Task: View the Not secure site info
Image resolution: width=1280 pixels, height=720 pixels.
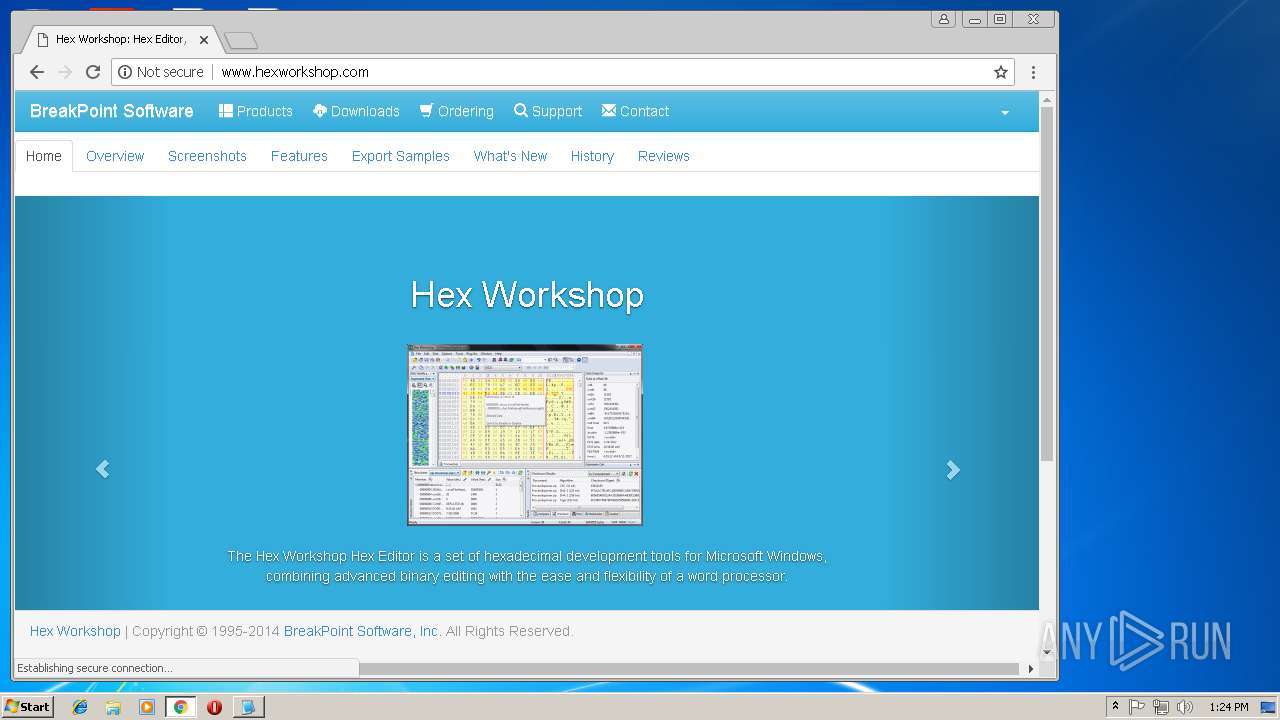Action: pyautogui.click(x=161, y=72)
